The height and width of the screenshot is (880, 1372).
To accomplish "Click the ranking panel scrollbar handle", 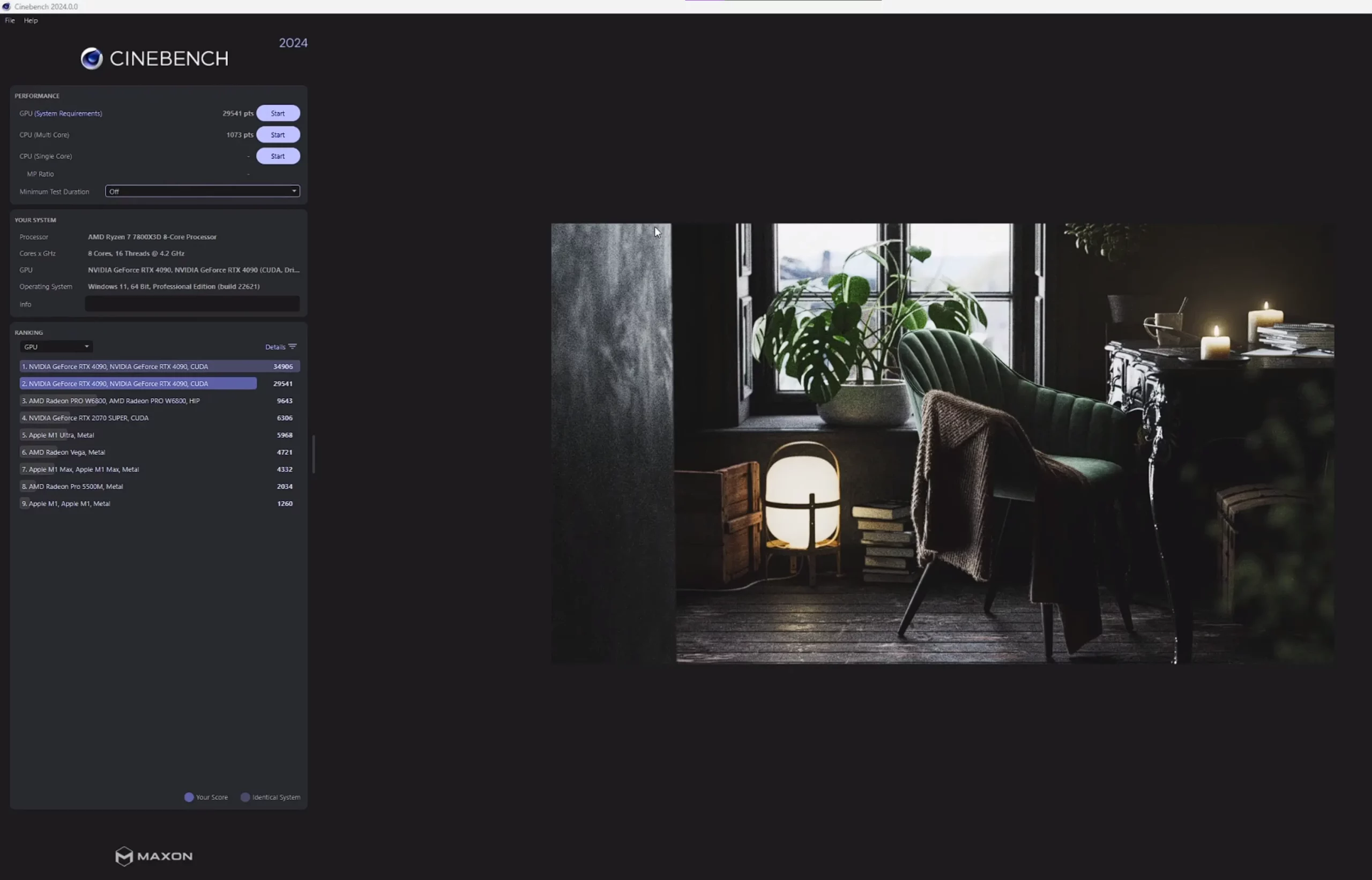I will [313, 454].
